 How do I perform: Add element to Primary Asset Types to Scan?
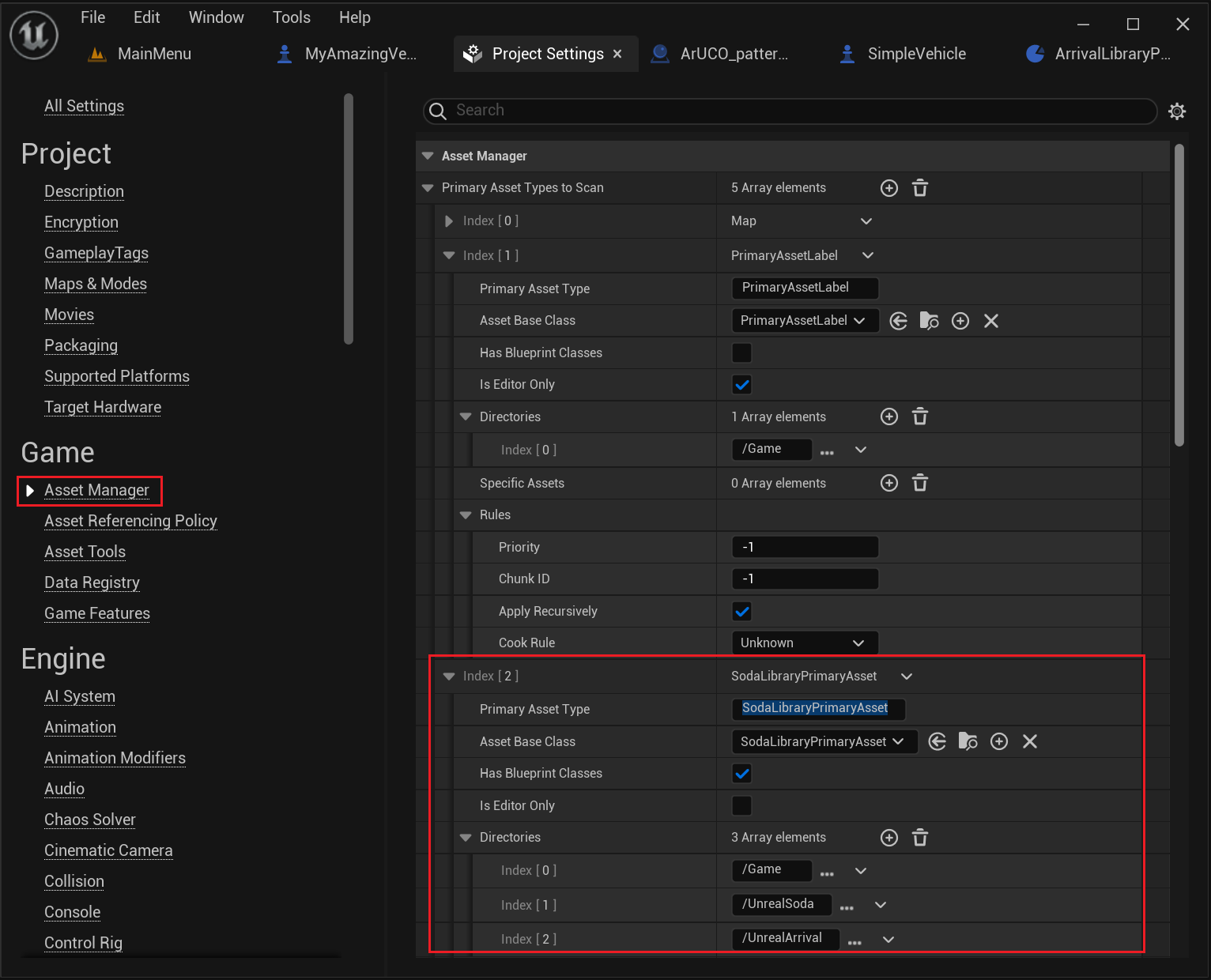(x=889, y=188)
